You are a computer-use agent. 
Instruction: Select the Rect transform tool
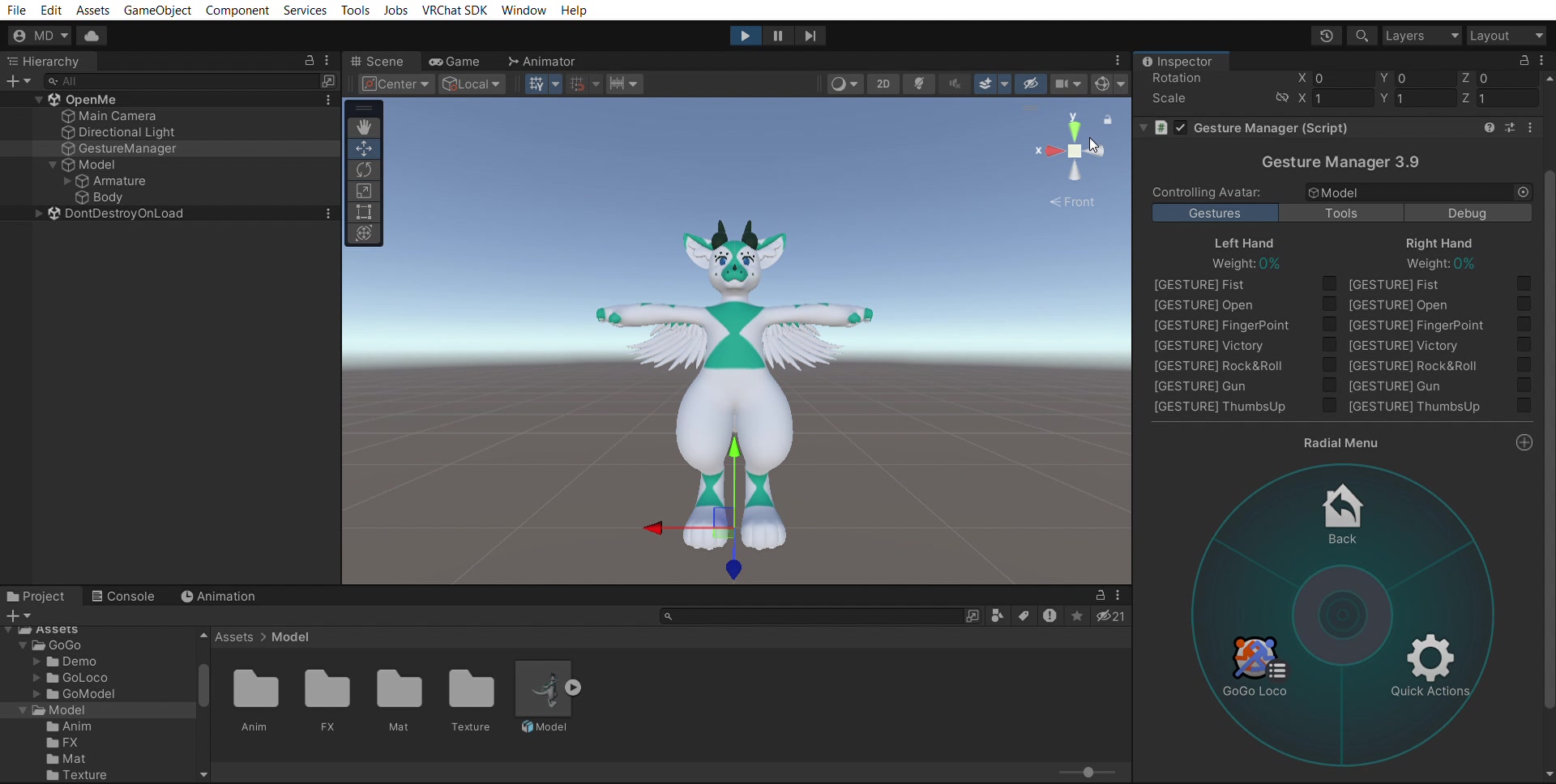tap(364, 212)
